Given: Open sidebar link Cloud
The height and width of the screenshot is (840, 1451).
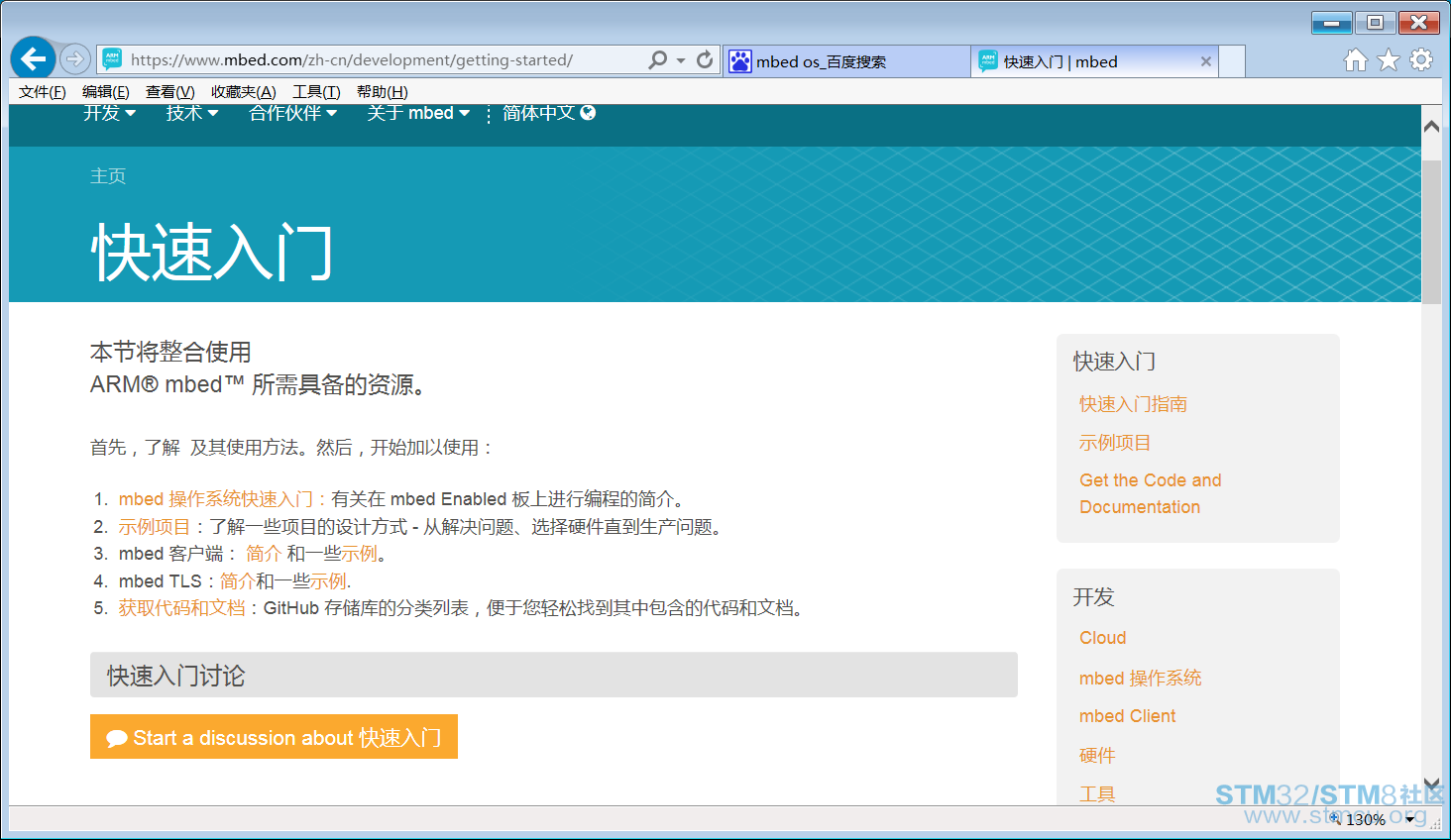Looking at the screenshot, I should pos(1103,638).
